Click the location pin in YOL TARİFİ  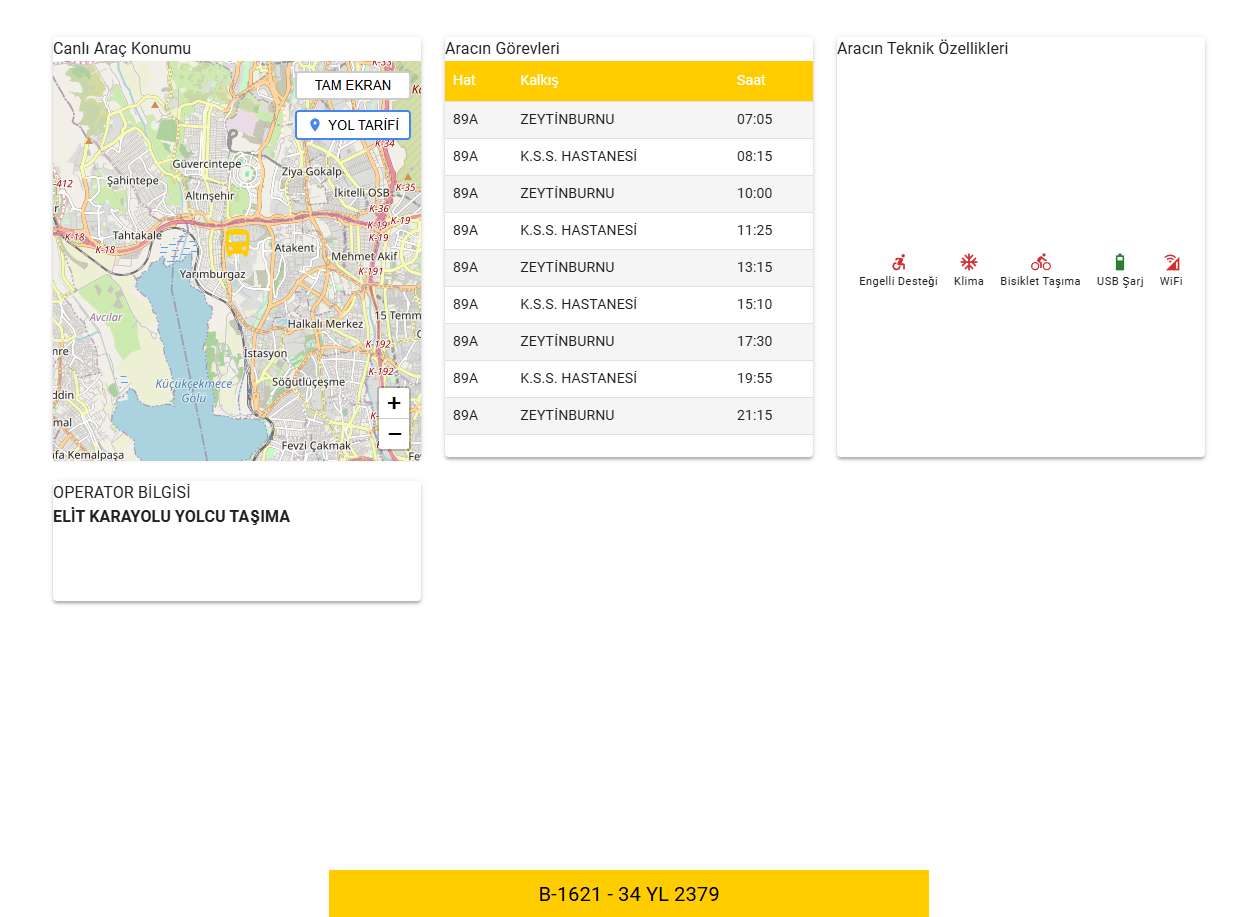coord(315,125)
